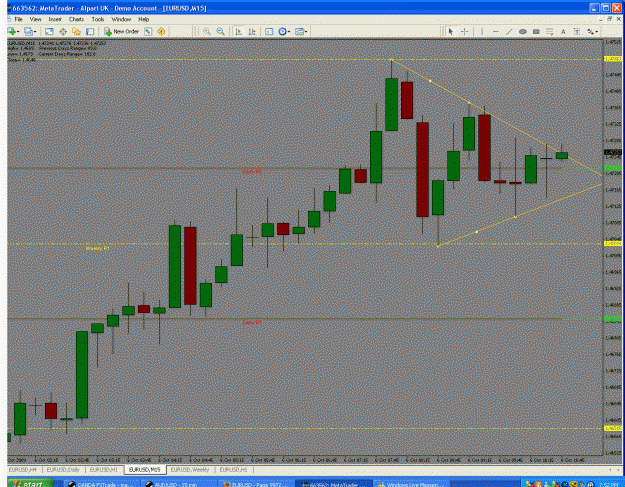
Task: Expand the Templates dropdown arrow
Action: (x=306, y=31)
